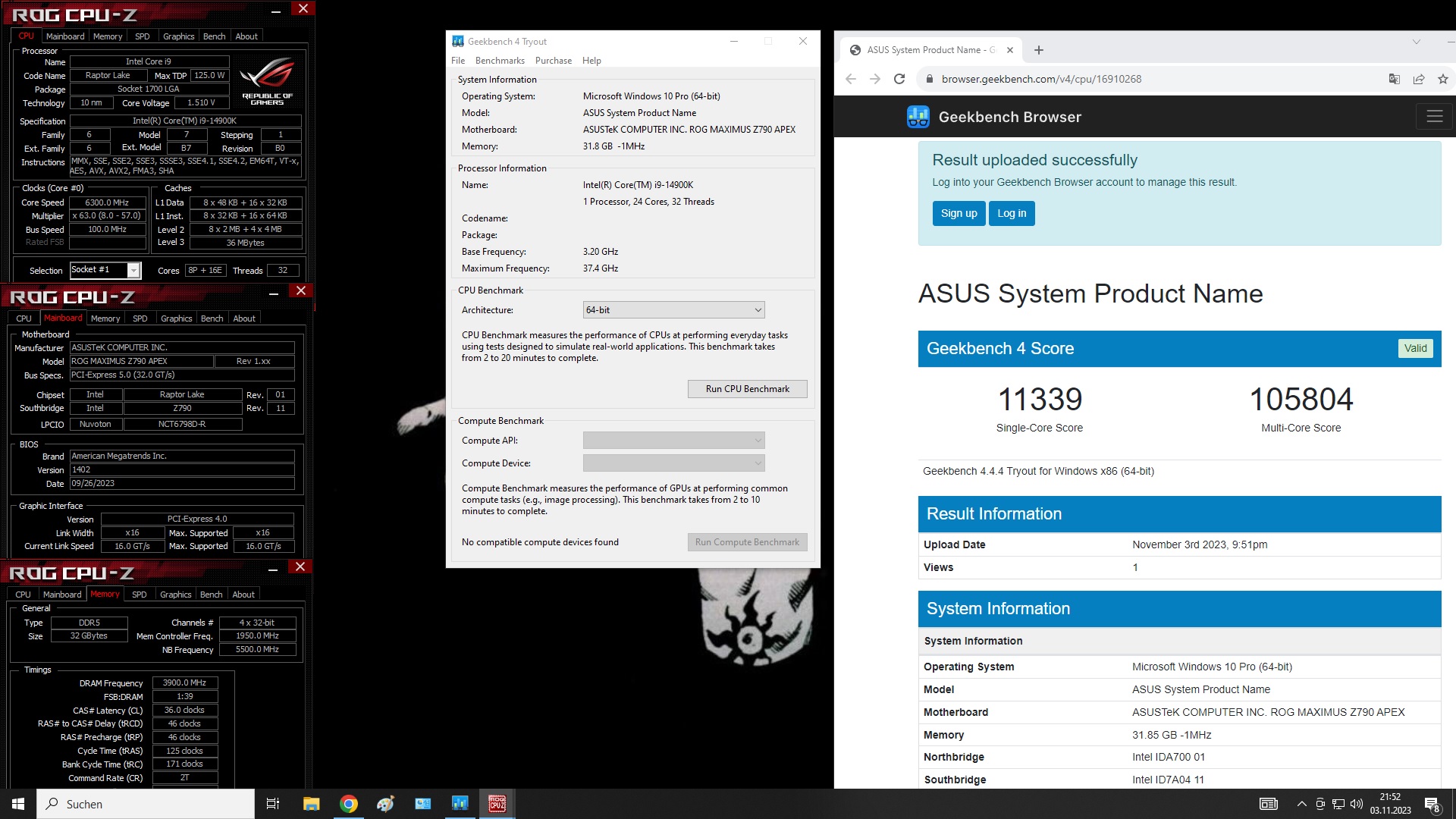Click the Sign up button

pos(959,213)
